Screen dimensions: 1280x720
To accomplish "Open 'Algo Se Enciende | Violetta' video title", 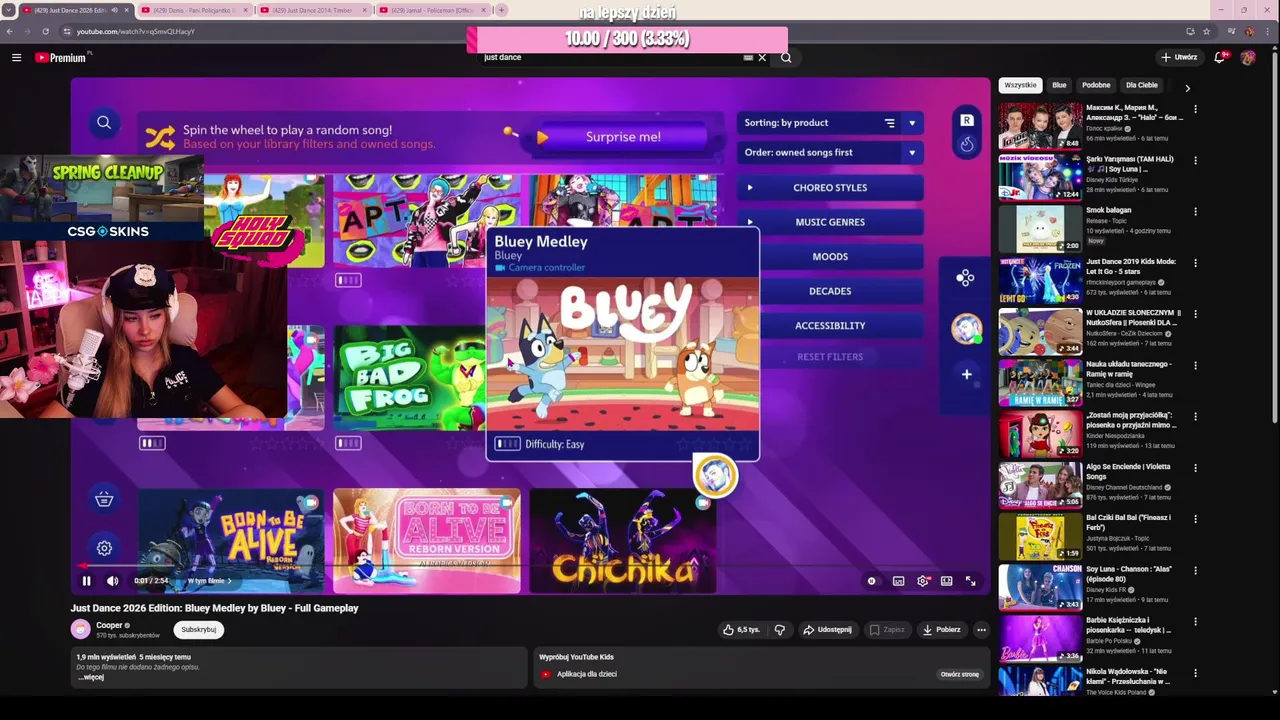I will click(x=1130, y=471).
